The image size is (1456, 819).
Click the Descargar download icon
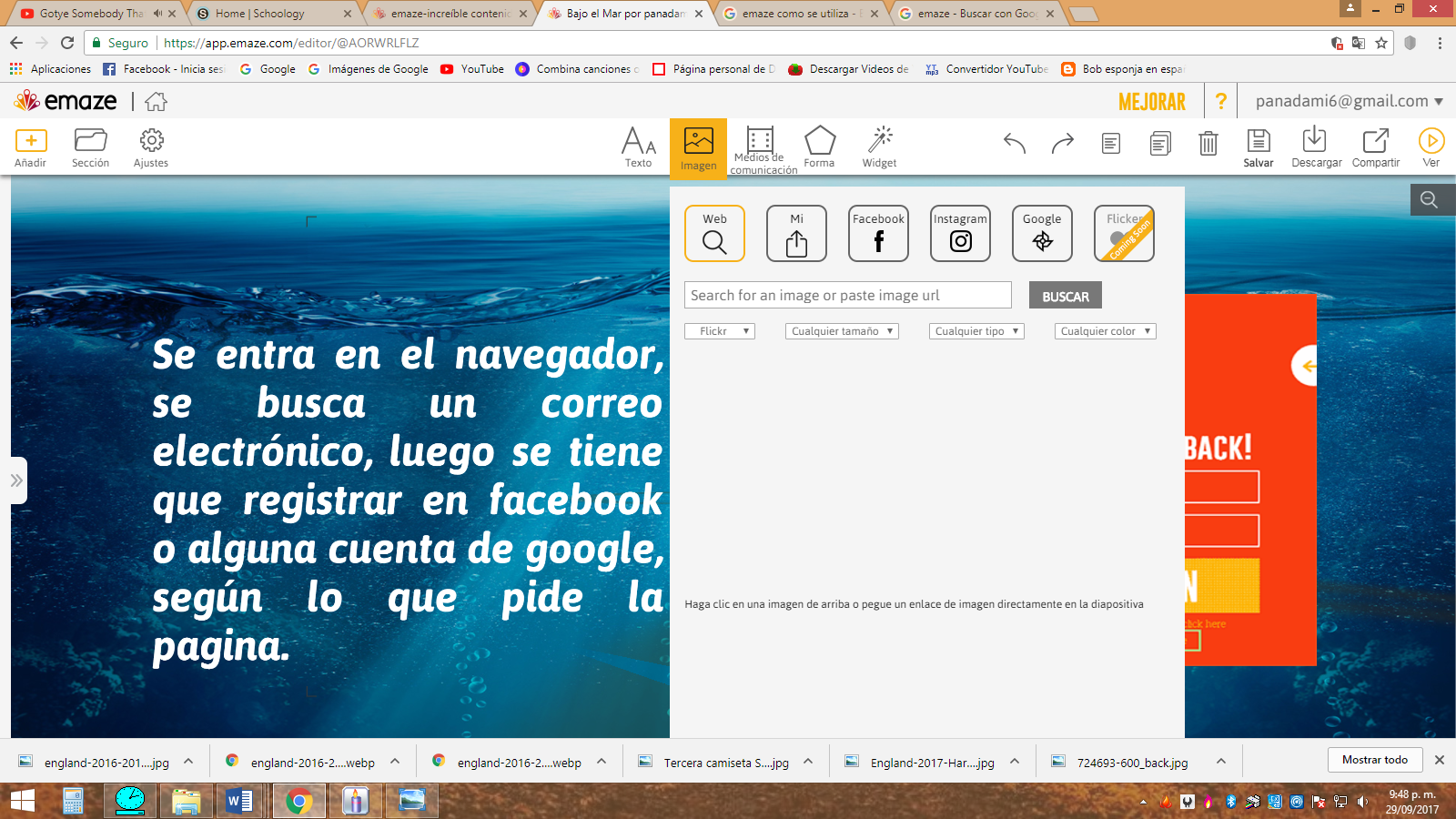(1316, 147)
